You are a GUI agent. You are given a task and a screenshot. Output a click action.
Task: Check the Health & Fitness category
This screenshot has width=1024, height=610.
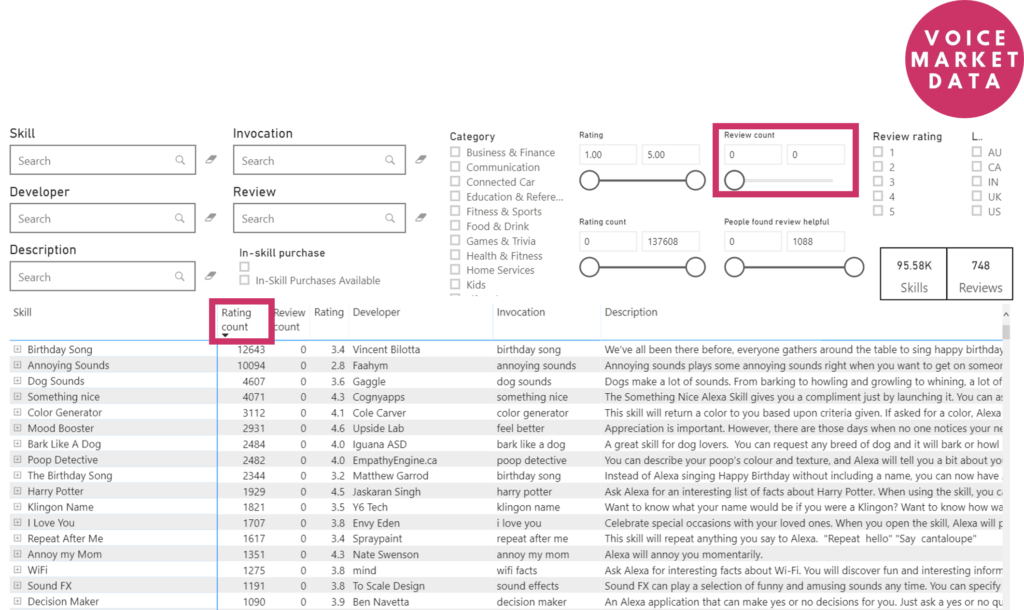pos(455,255)
